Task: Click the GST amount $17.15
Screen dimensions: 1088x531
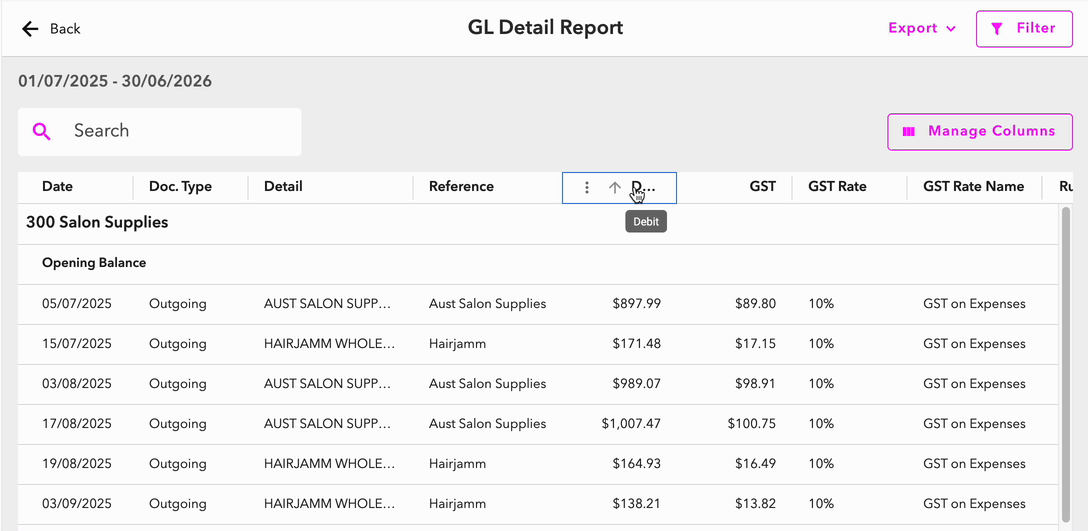Action: (755, 344)
